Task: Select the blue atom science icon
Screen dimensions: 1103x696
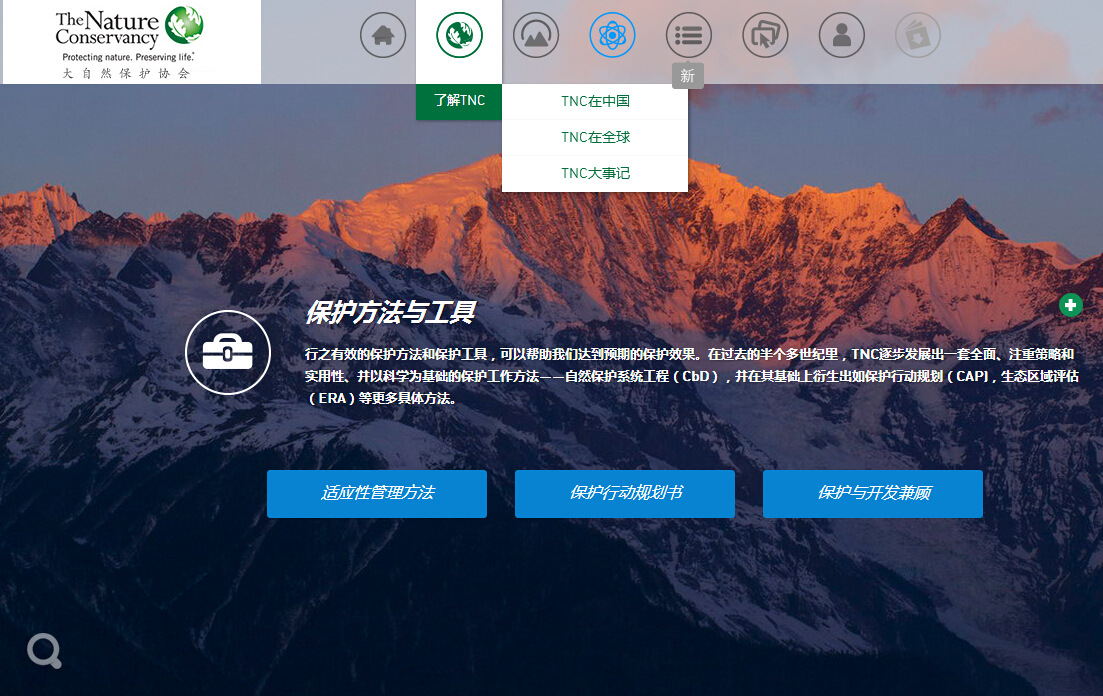Action: pos(612,36)
